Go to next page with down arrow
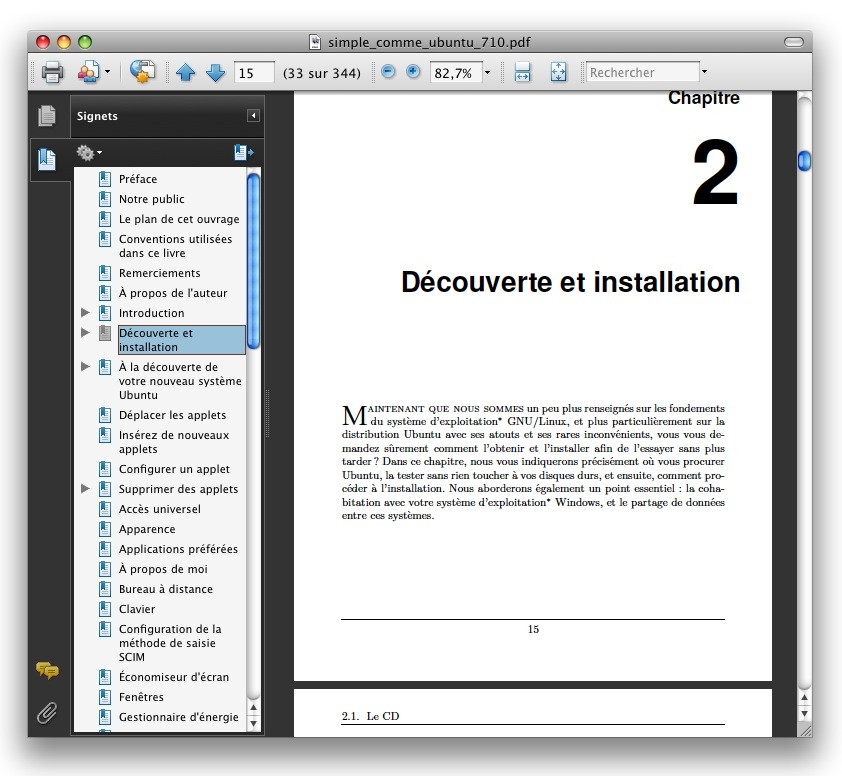842x776 pixels. (x=215, y=72)
